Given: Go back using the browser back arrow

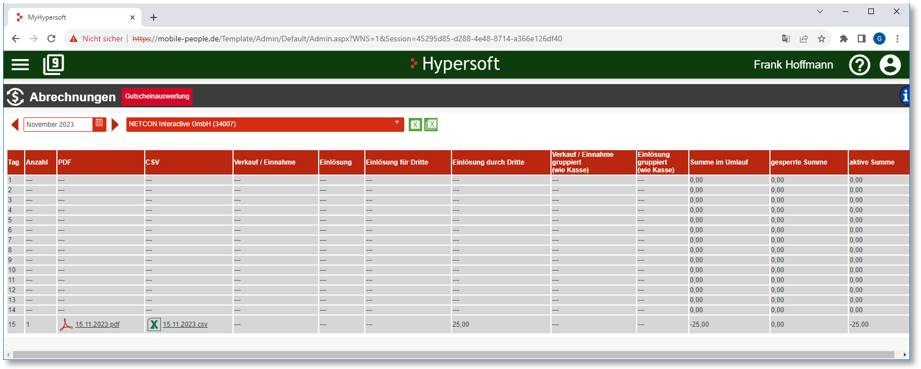Looking at the screenshot, I should pyautogui.click(x=16, y=39).
